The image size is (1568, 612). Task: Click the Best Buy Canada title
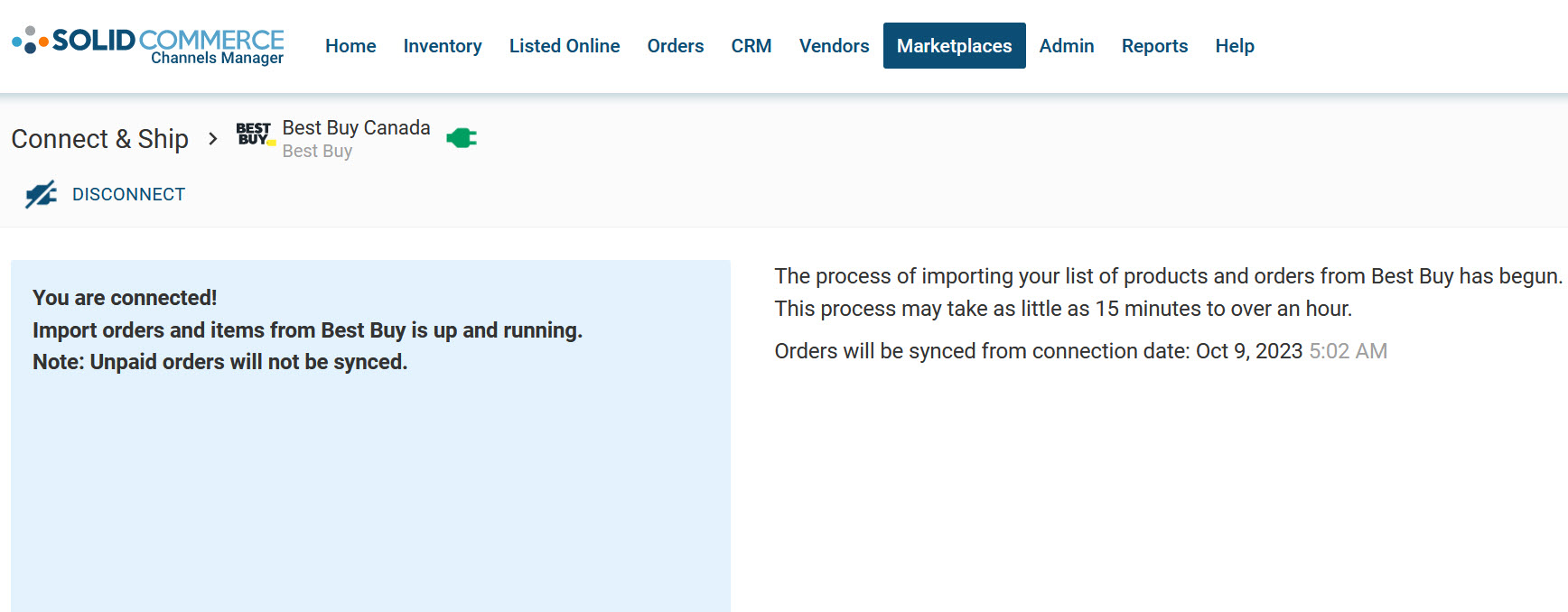pyautogui.click(x=357, y=128)
